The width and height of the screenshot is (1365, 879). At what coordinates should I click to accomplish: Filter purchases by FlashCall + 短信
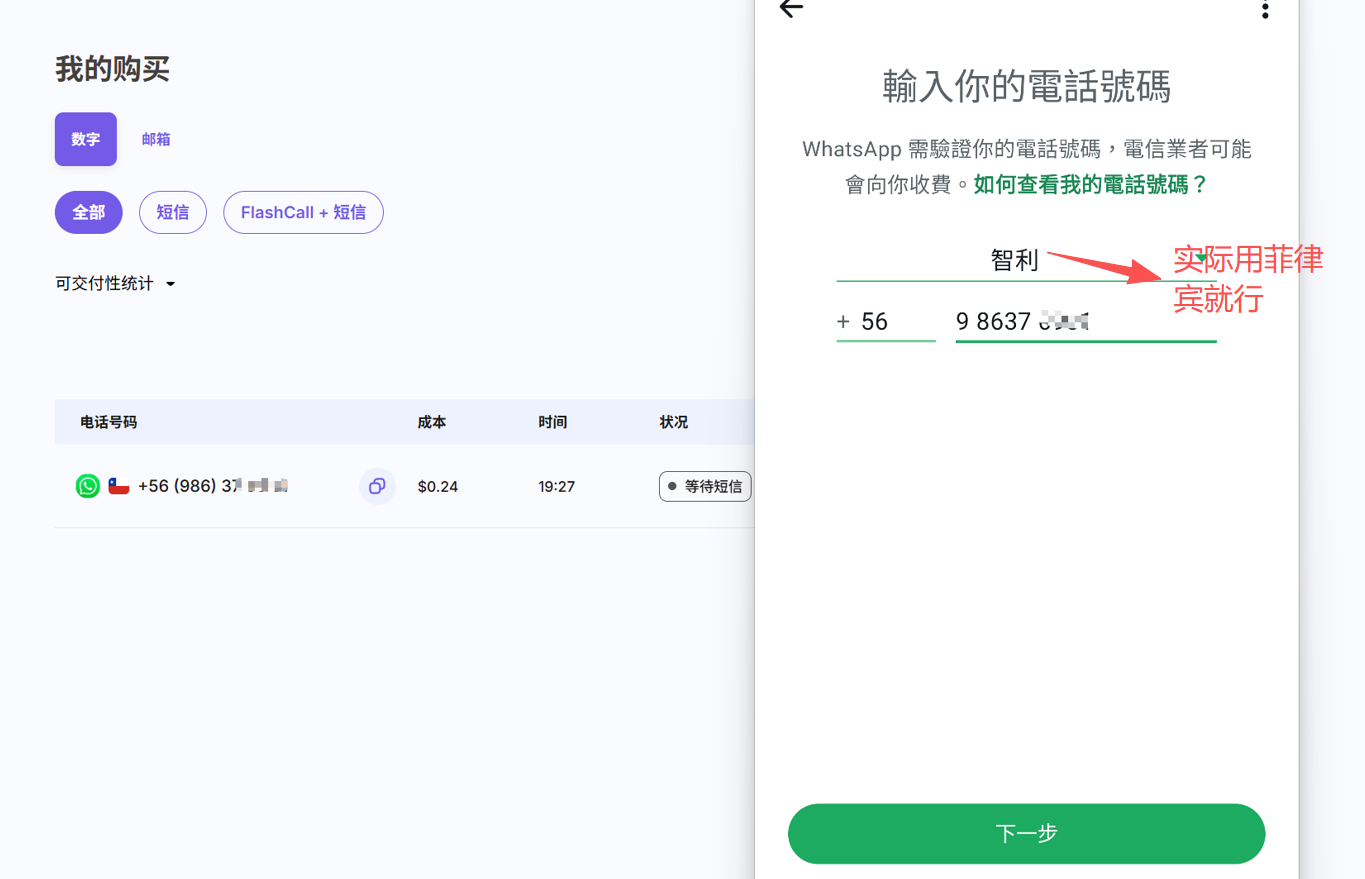tap(303, 212)
